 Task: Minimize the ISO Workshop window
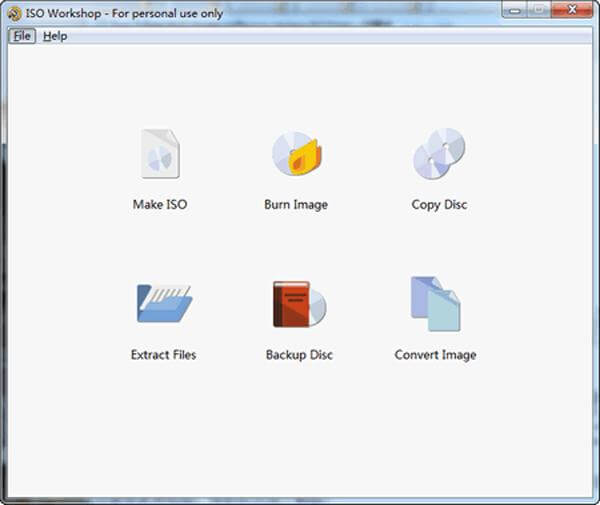(514, 10)
